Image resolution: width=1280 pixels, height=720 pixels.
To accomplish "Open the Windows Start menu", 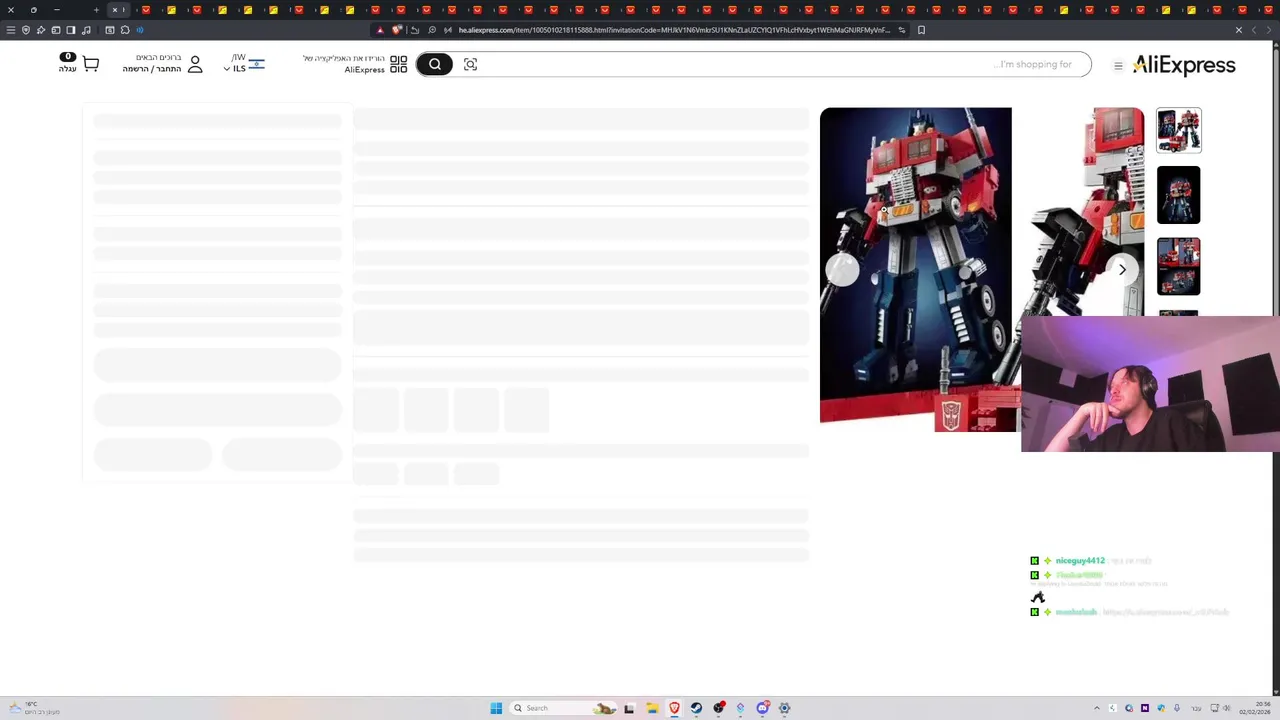I will tap(496, 708).
